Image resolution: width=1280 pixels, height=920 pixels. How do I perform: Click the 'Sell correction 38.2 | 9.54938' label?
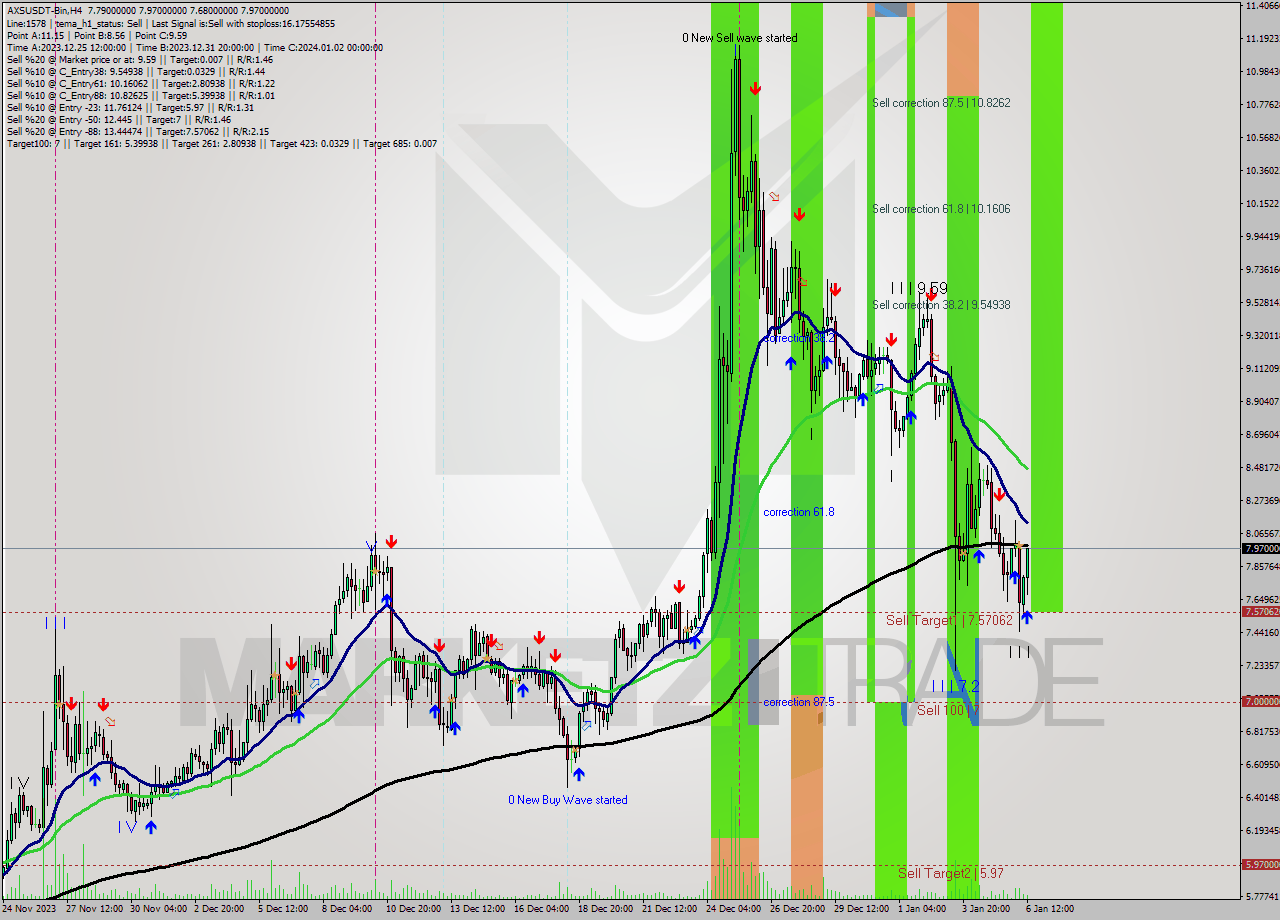tap(941, 305)
